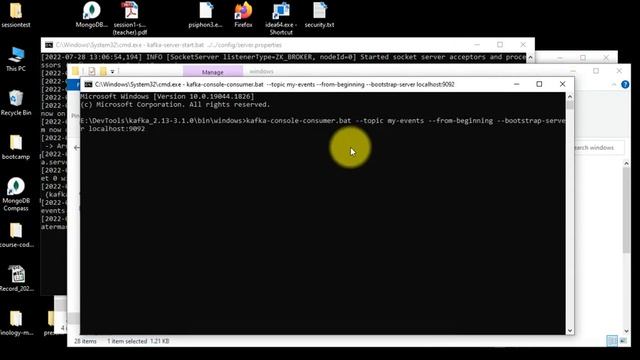Click consumer cmd scrollbar up arrow
640x360 pixels.
(569, 96)
